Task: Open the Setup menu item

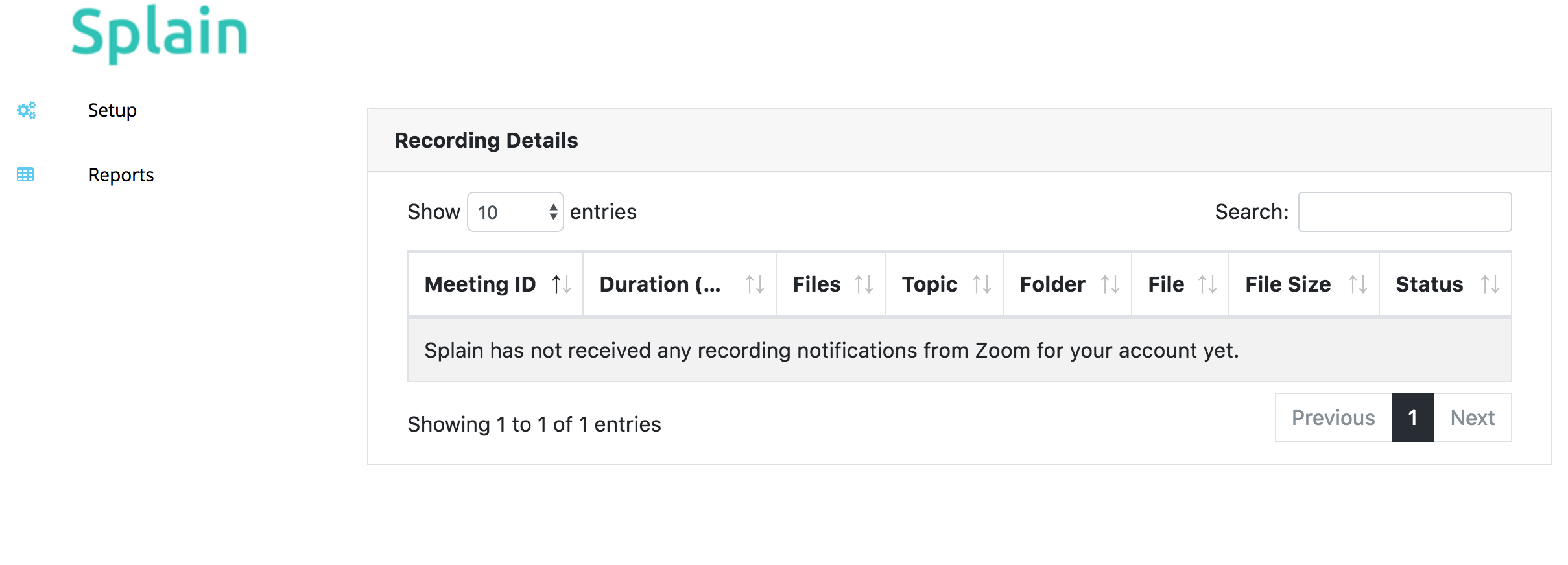Action: click(112, 110)
